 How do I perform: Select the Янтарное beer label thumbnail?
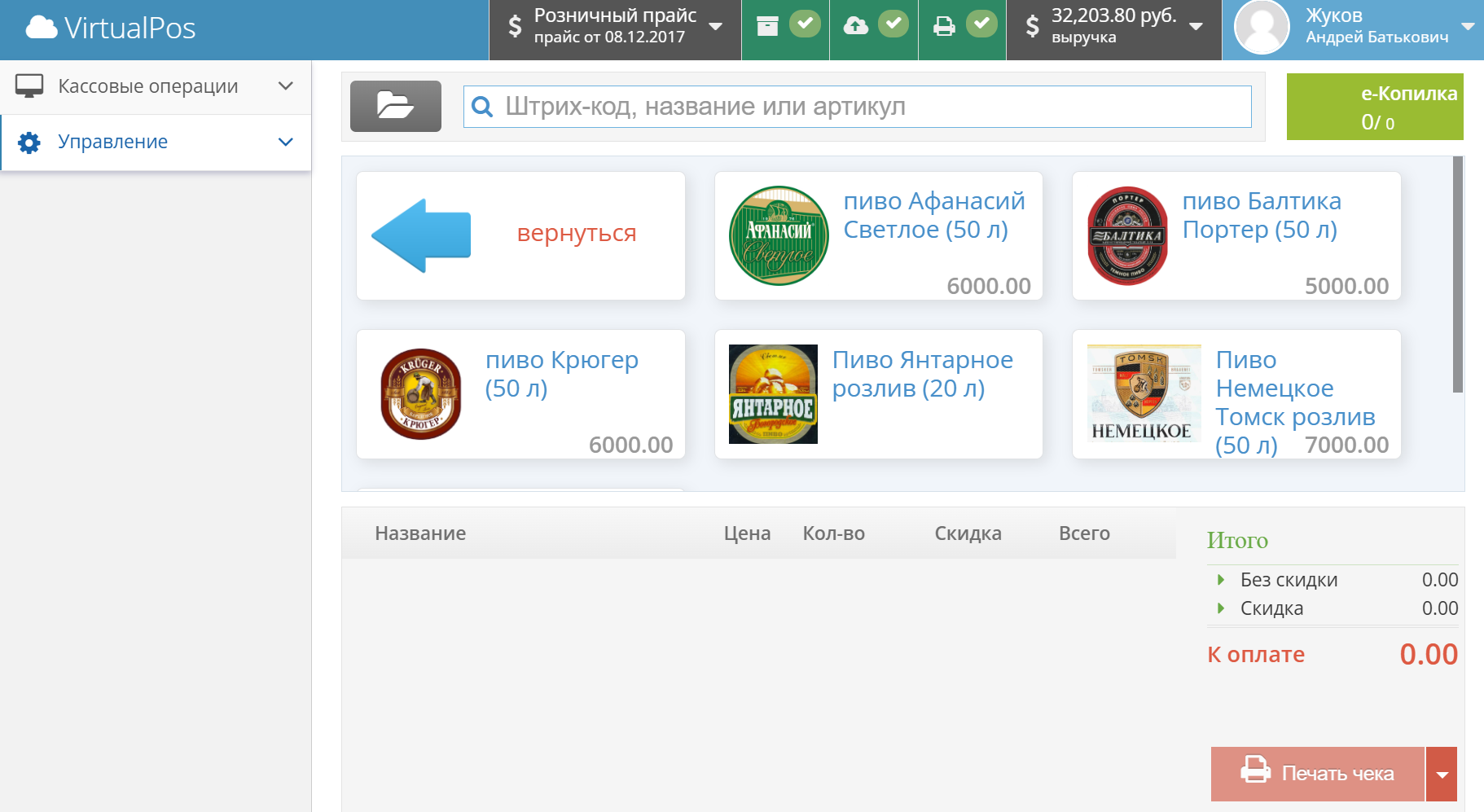coord(773,394)
